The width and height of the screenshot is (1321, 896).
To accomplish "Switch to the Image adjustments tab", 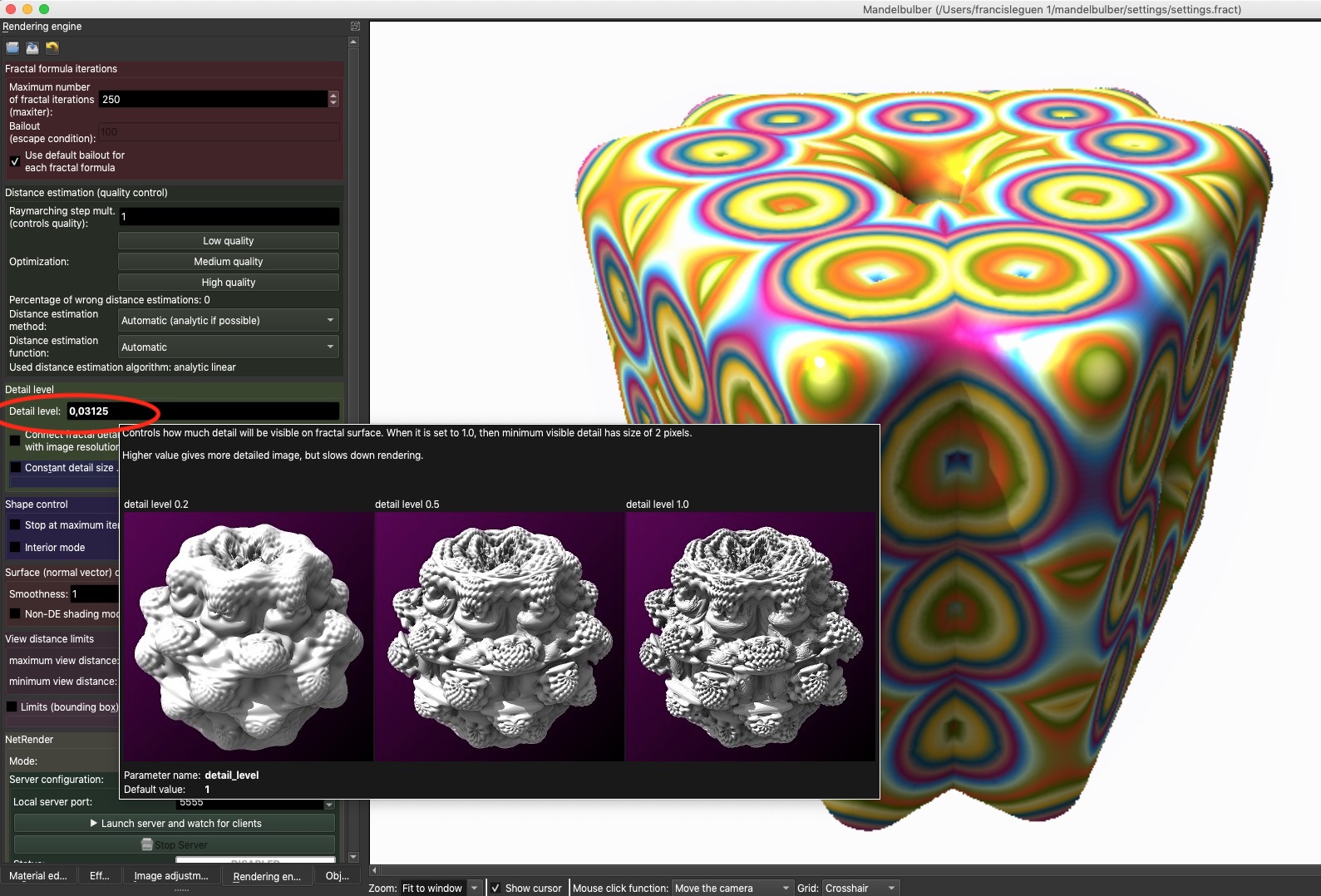I will tap(171, 875).
